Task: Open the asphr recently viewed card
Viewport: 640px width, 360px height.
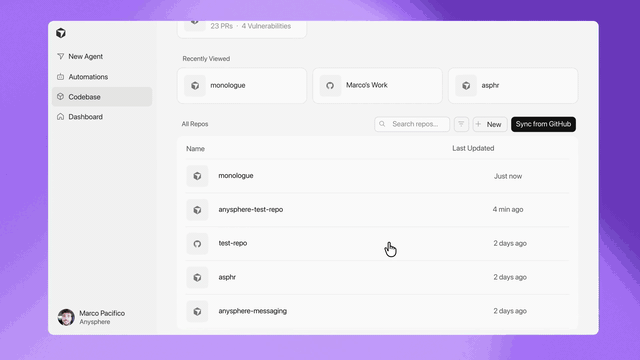Action: coord(513,85)
